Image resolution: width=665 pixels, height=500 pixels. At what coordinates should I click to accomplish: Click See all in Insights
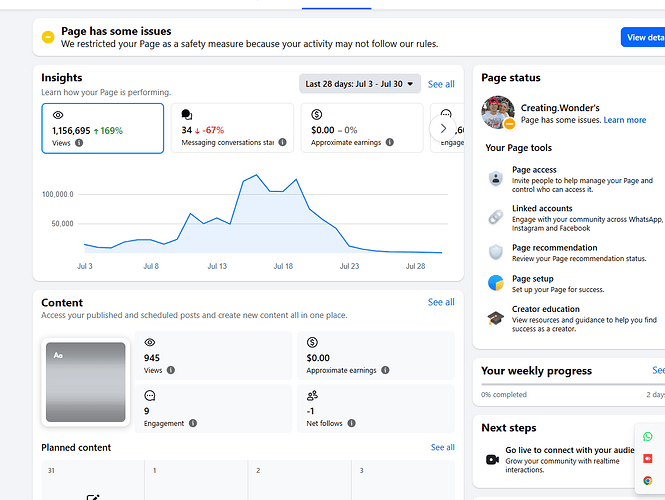441,84
